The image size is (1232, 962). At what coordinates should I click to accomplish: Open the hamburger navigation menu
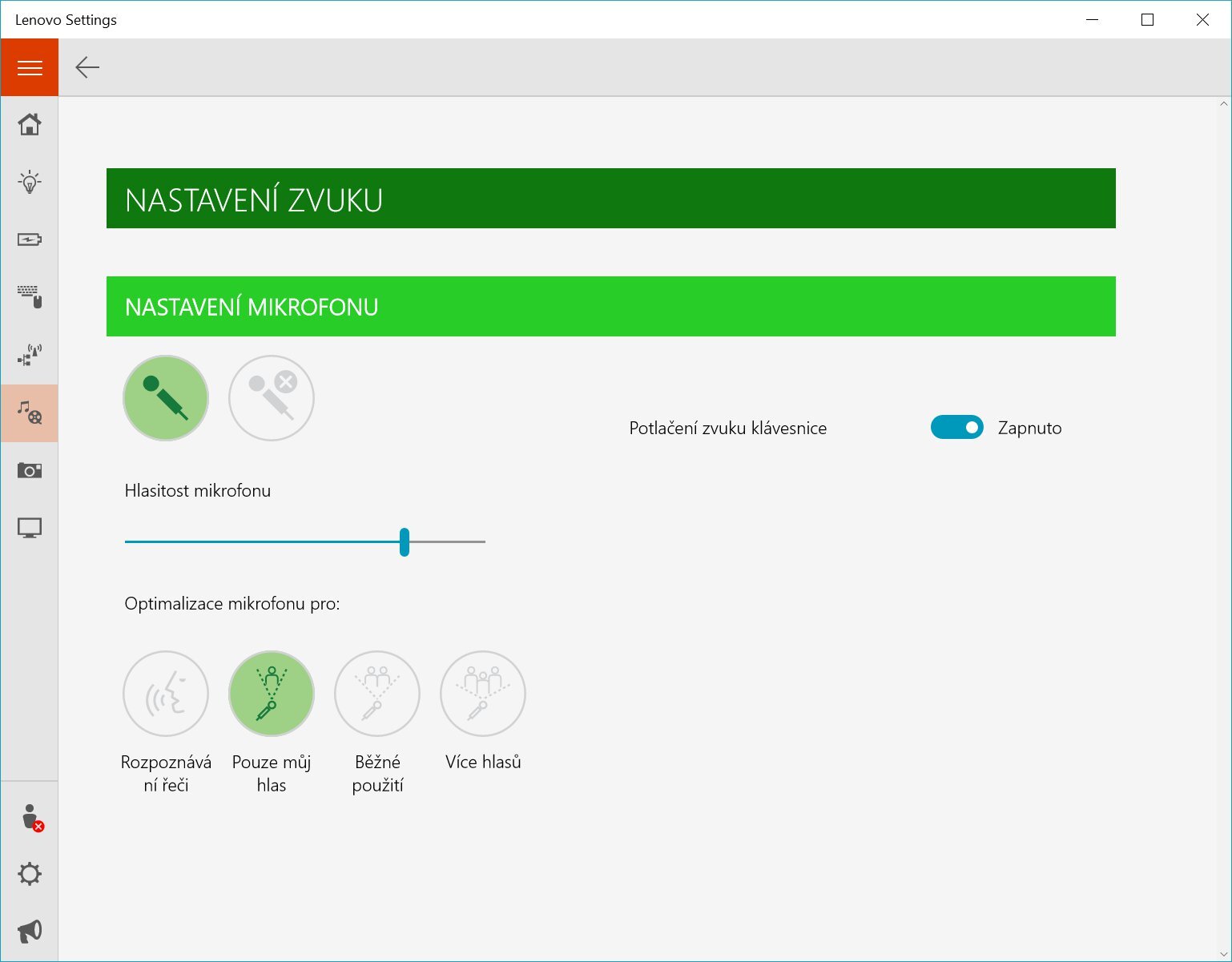coord(30,68)
